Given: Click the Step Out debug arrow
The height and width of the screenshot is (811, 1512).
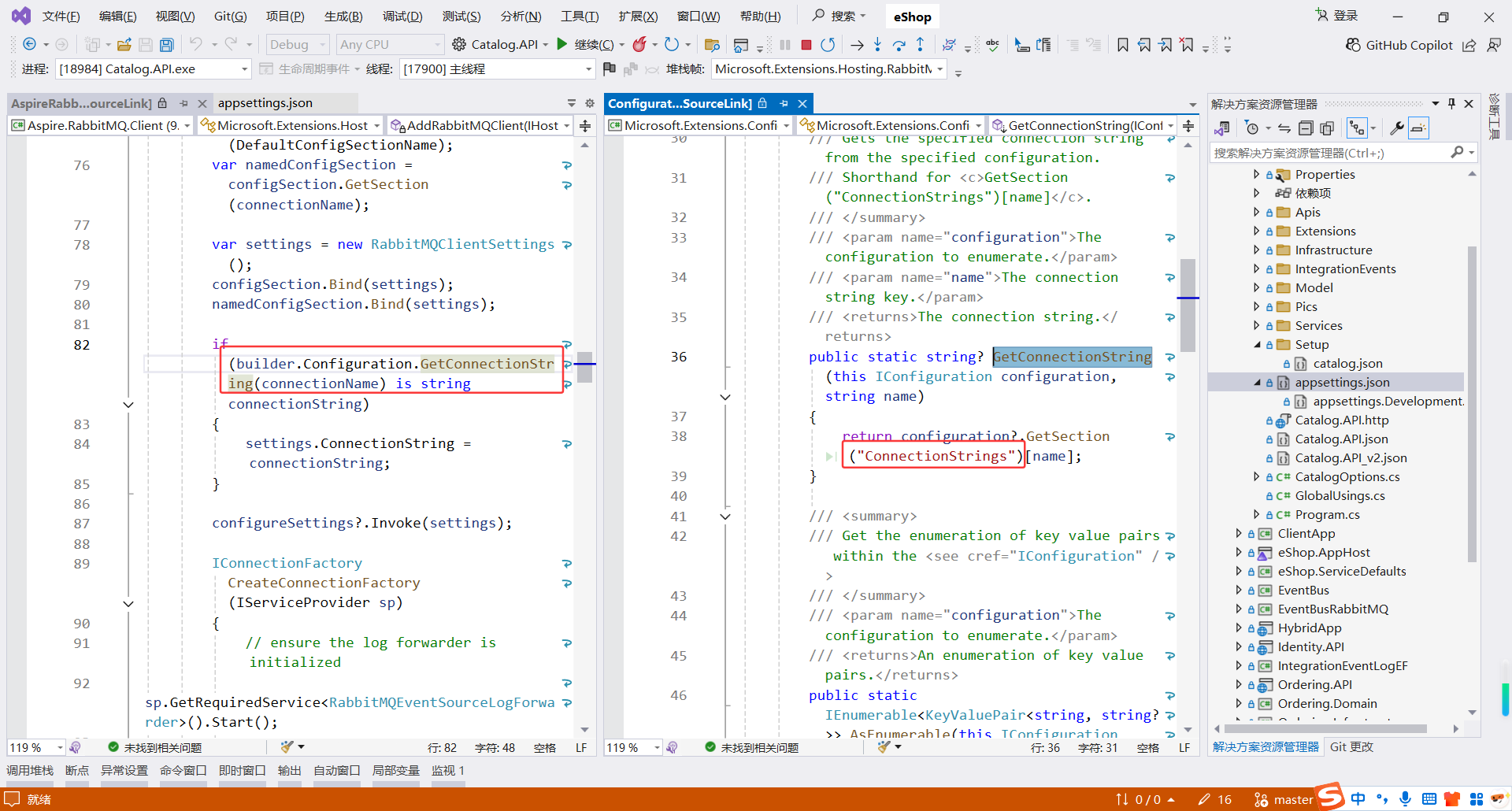Looking at the screenshot, I should pos(920,45).
